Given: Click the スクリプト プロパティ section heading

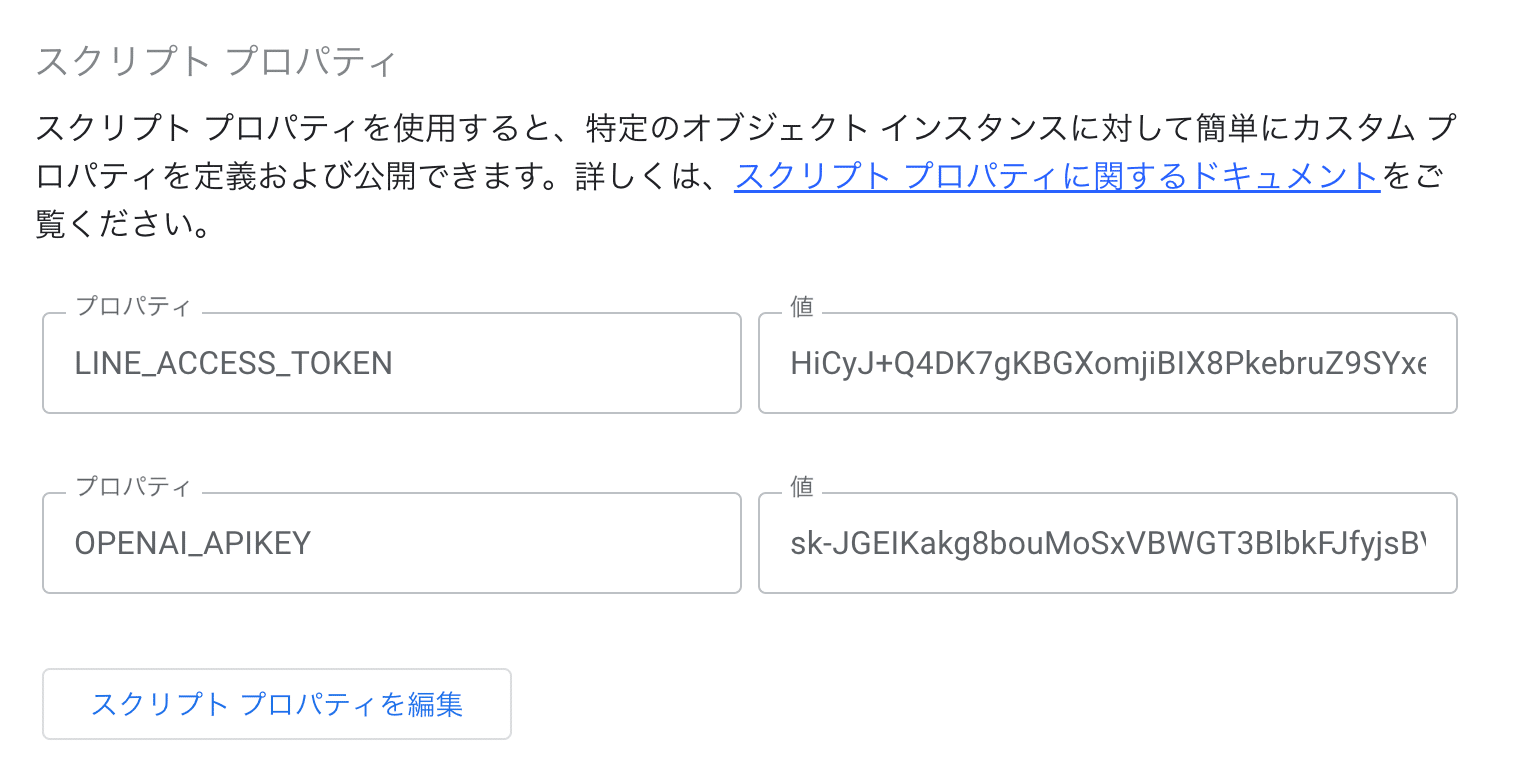Looking at the screenshot, I should [216, 62].
